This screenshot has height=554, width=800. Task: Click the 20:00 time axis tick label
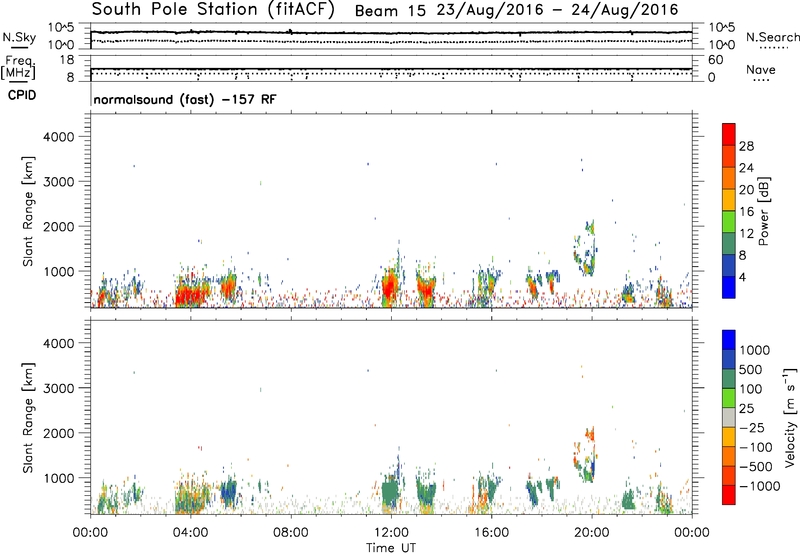click(x=591, y=533)
